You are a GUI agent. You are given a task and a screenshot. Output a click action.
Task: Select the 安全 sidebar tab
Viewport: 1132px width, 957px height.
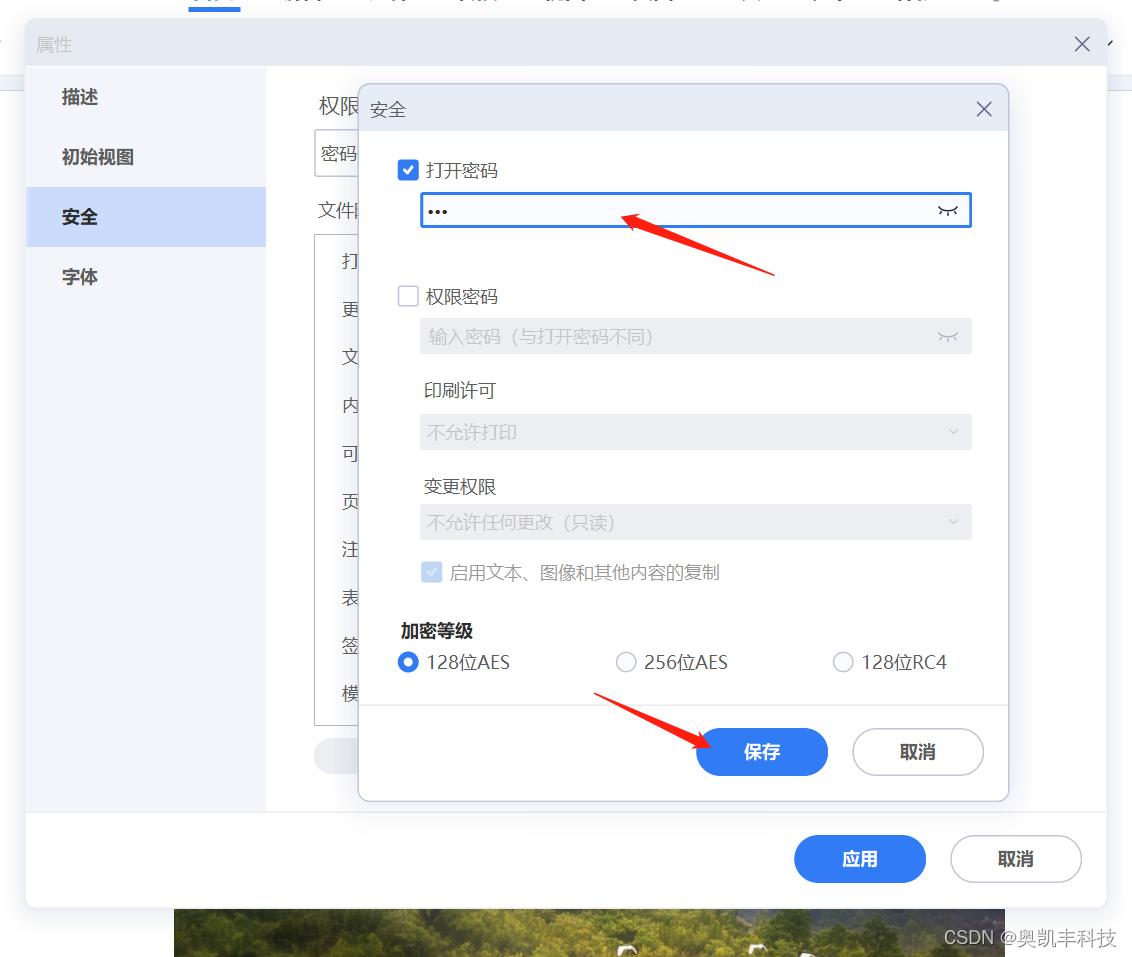pos(146,217)
